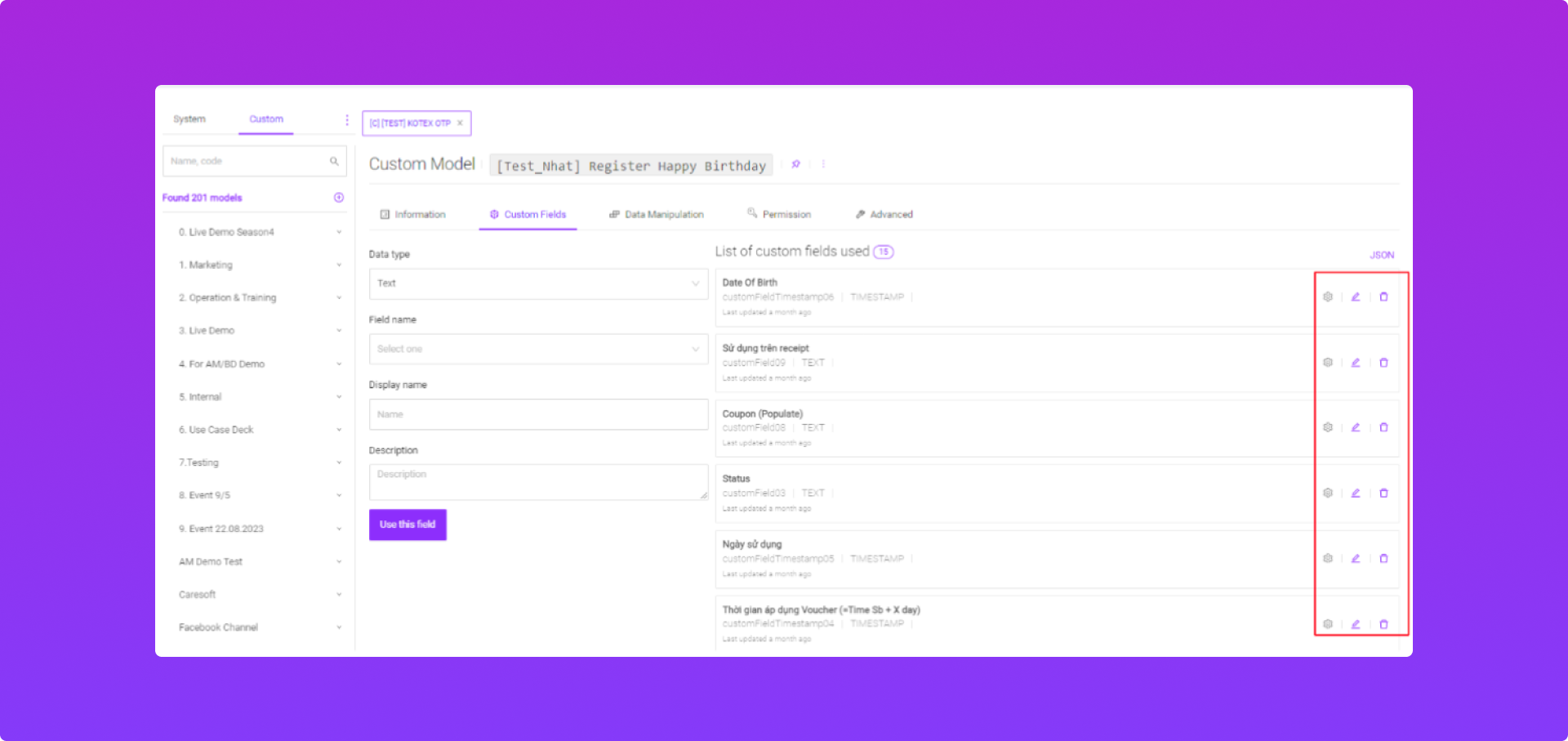Delete the Sử dụng trên receipt field

1383,363
